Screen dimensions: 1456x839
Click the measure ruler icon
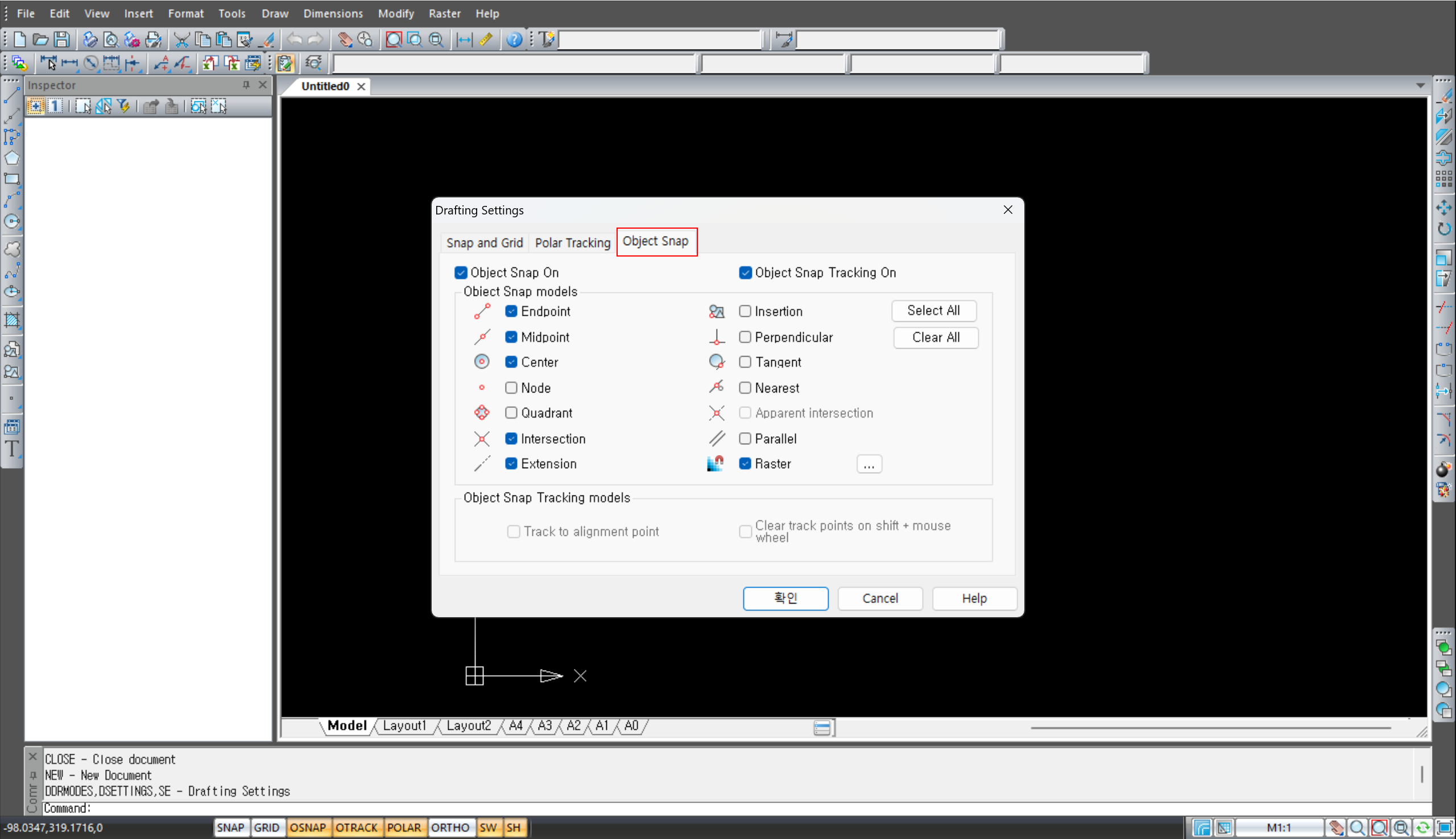coord(486,39)
